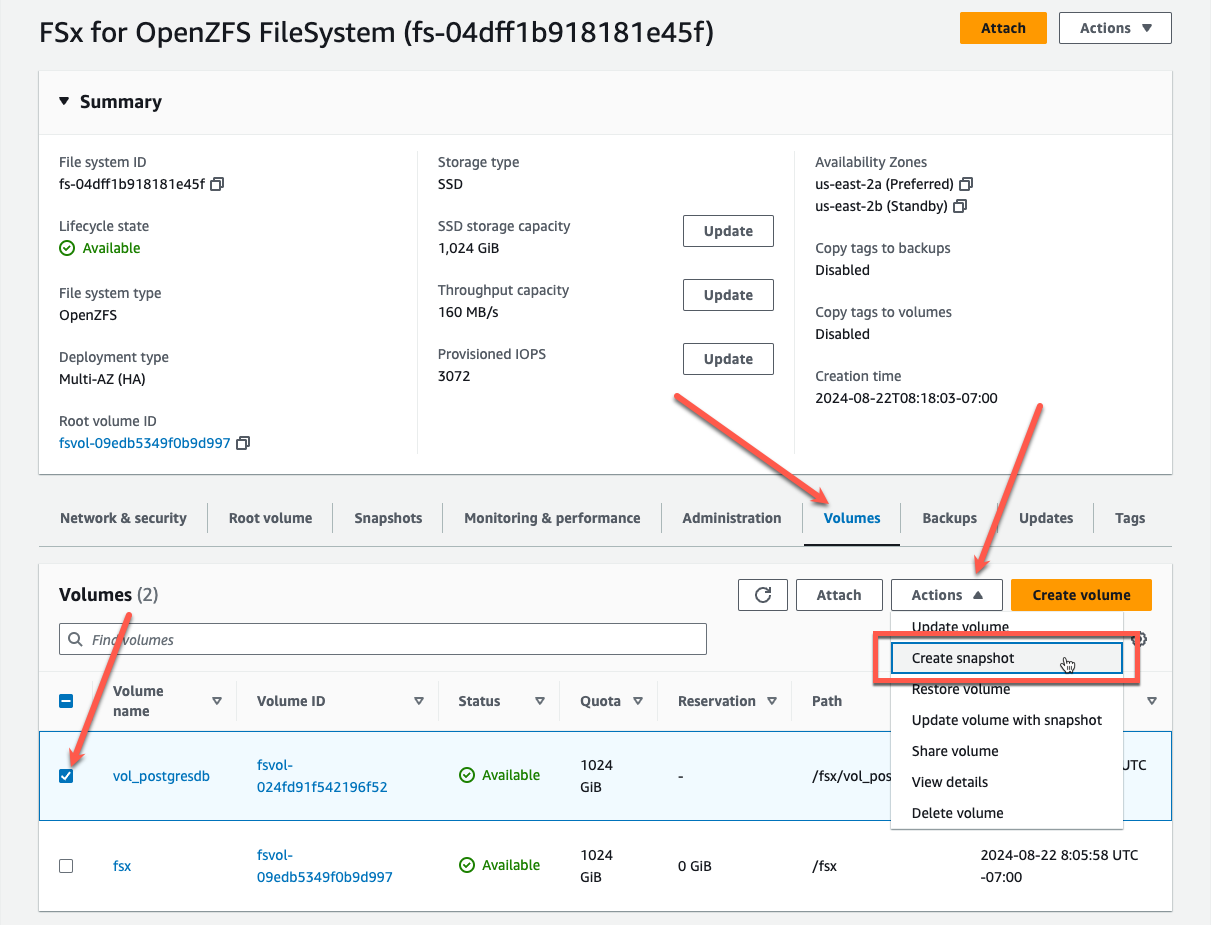Viewport: 1211px width, 925px height.
Task: Copy the us-east-2a availability zone
Action: [964, 184]
